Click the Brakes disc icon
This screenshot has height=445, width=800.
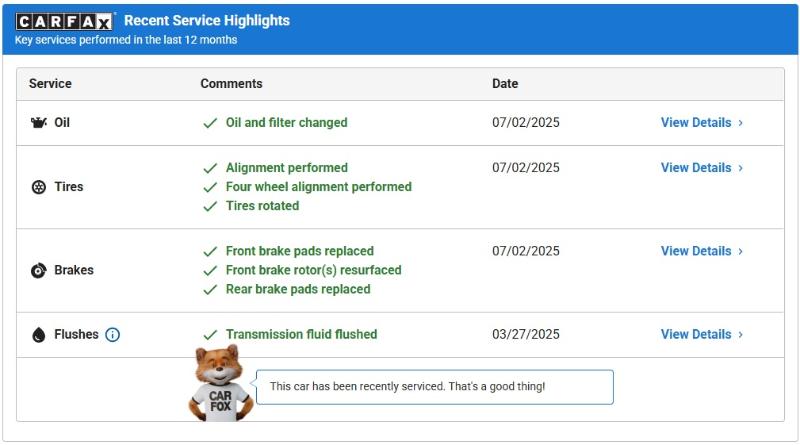click(x=39, y=270)
